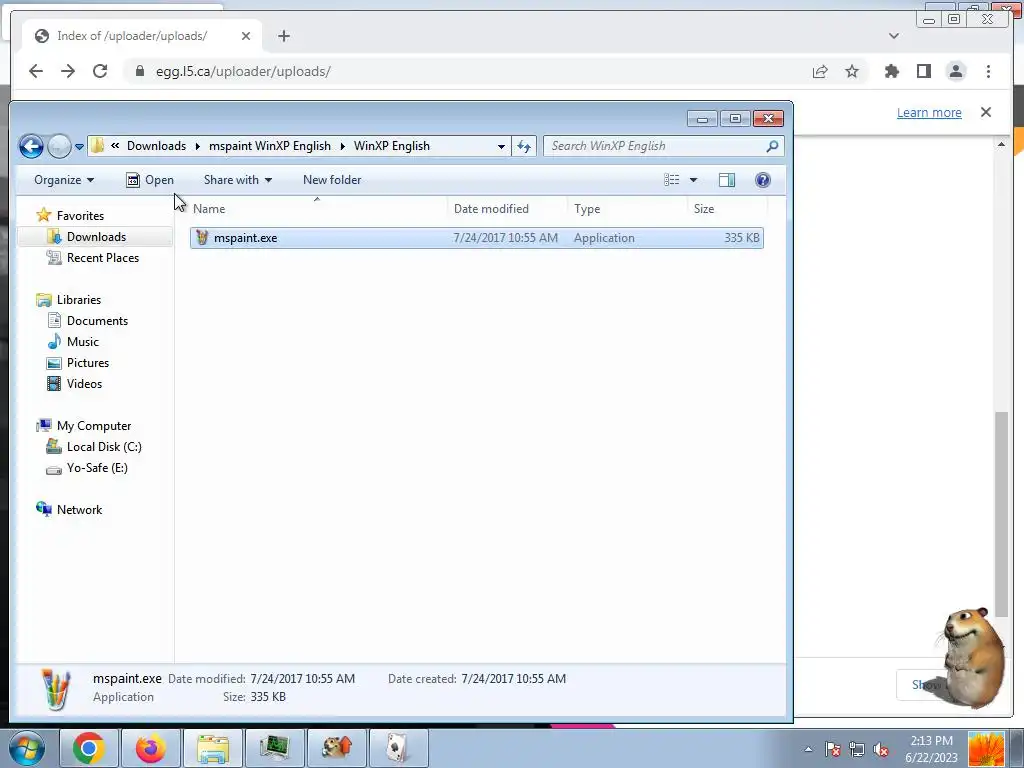Click the Explorer help question icon

pos(762,180)
